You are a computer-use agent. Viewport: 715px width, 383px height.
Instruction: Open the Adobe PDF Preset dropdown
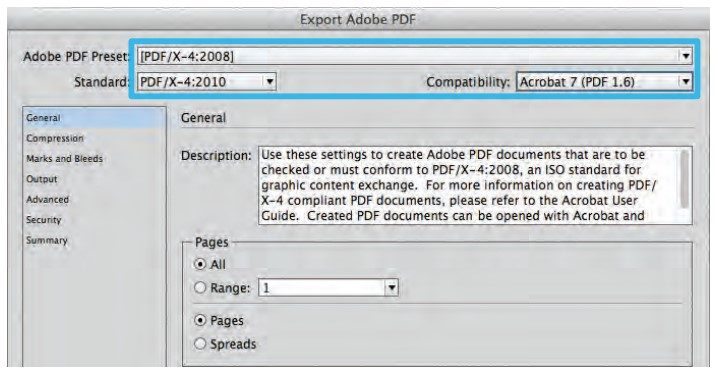pos(414,56)
